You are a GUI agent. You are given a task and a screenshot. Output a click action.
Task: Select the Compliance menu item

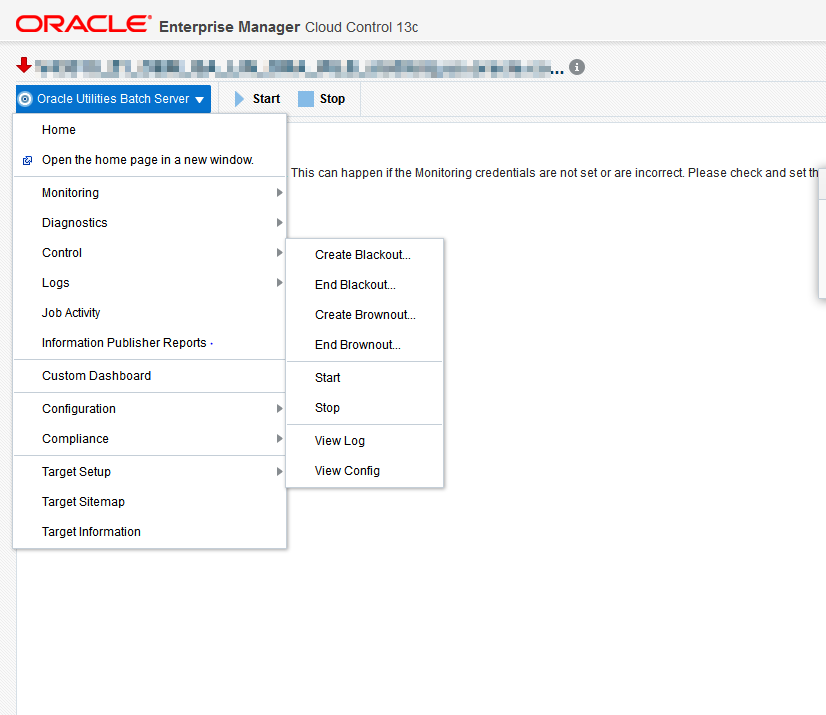[150, 439]
